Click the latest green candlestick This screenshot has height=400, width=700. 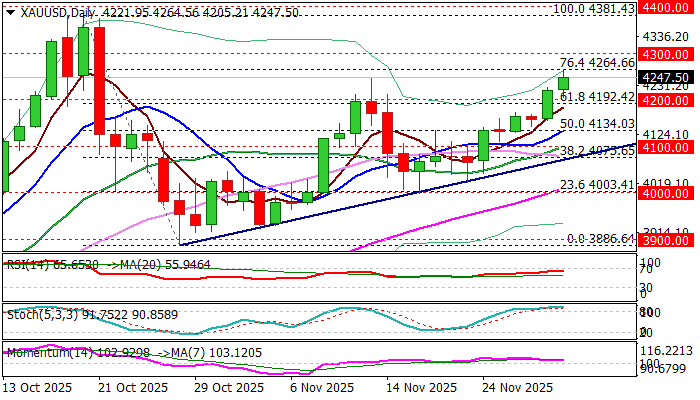tap(563, 82)
